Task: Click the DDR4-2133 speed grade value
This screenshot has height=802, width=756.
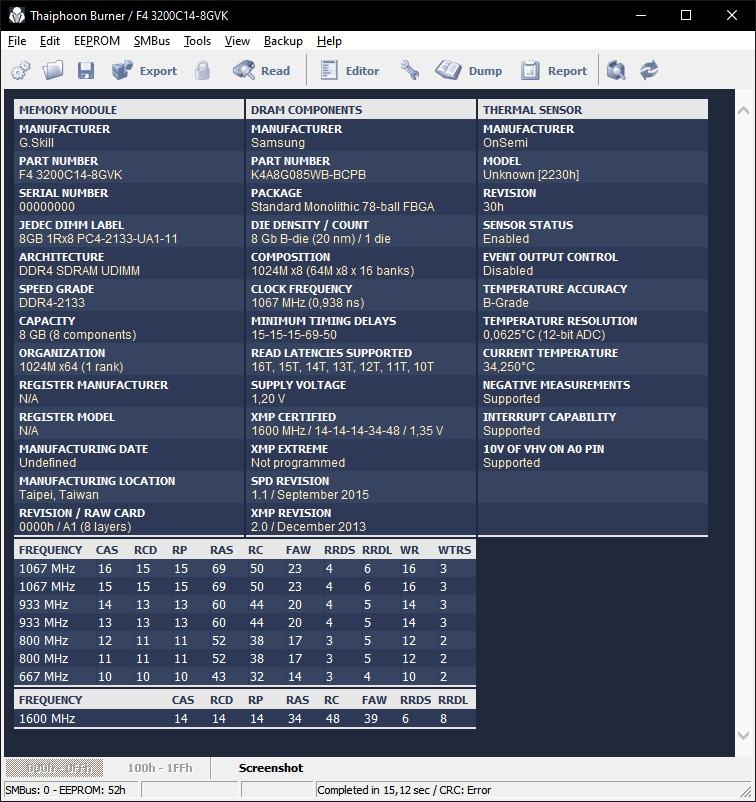Action: [x=52, y=303]
